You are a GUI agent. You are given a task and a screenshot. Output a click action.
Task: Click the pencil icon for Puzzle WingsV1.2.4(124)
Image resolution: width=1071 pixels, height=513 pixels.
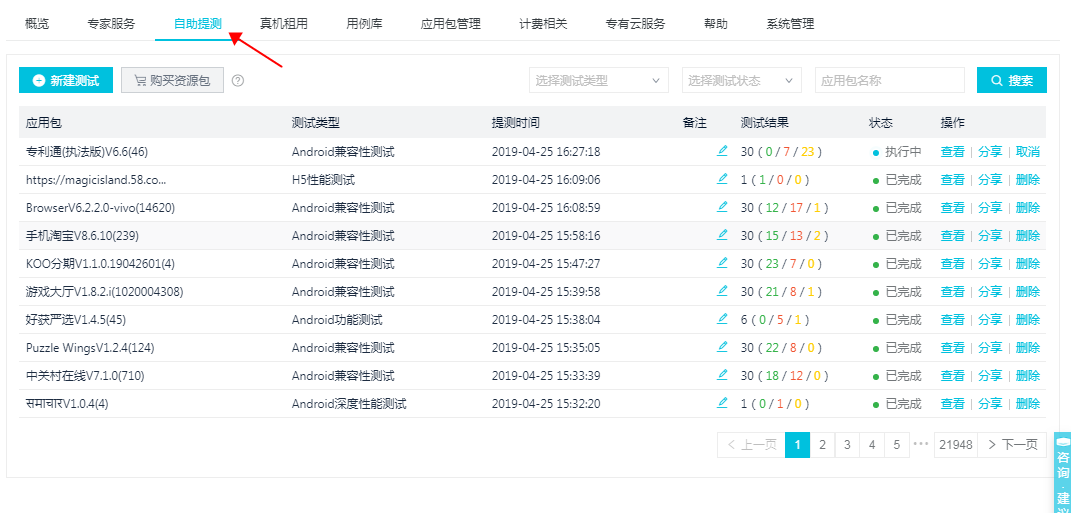[722, 348]
